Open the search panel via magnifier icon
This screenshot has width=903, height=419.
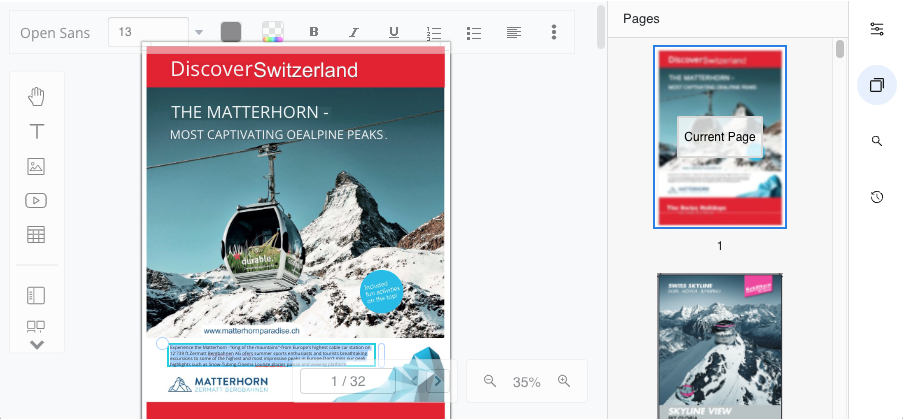point(877,141)
